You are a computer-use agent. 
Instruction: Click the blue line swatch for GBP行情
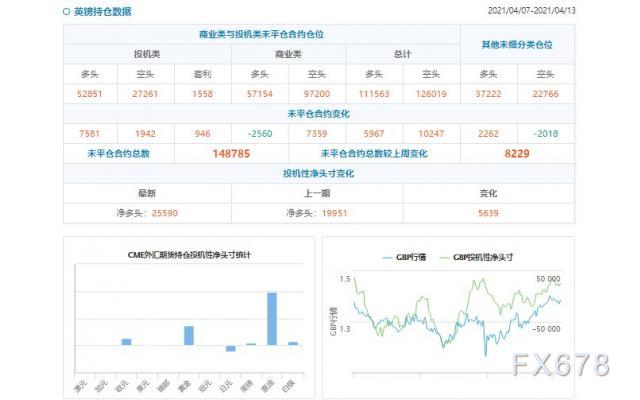(x=387, y=258)
